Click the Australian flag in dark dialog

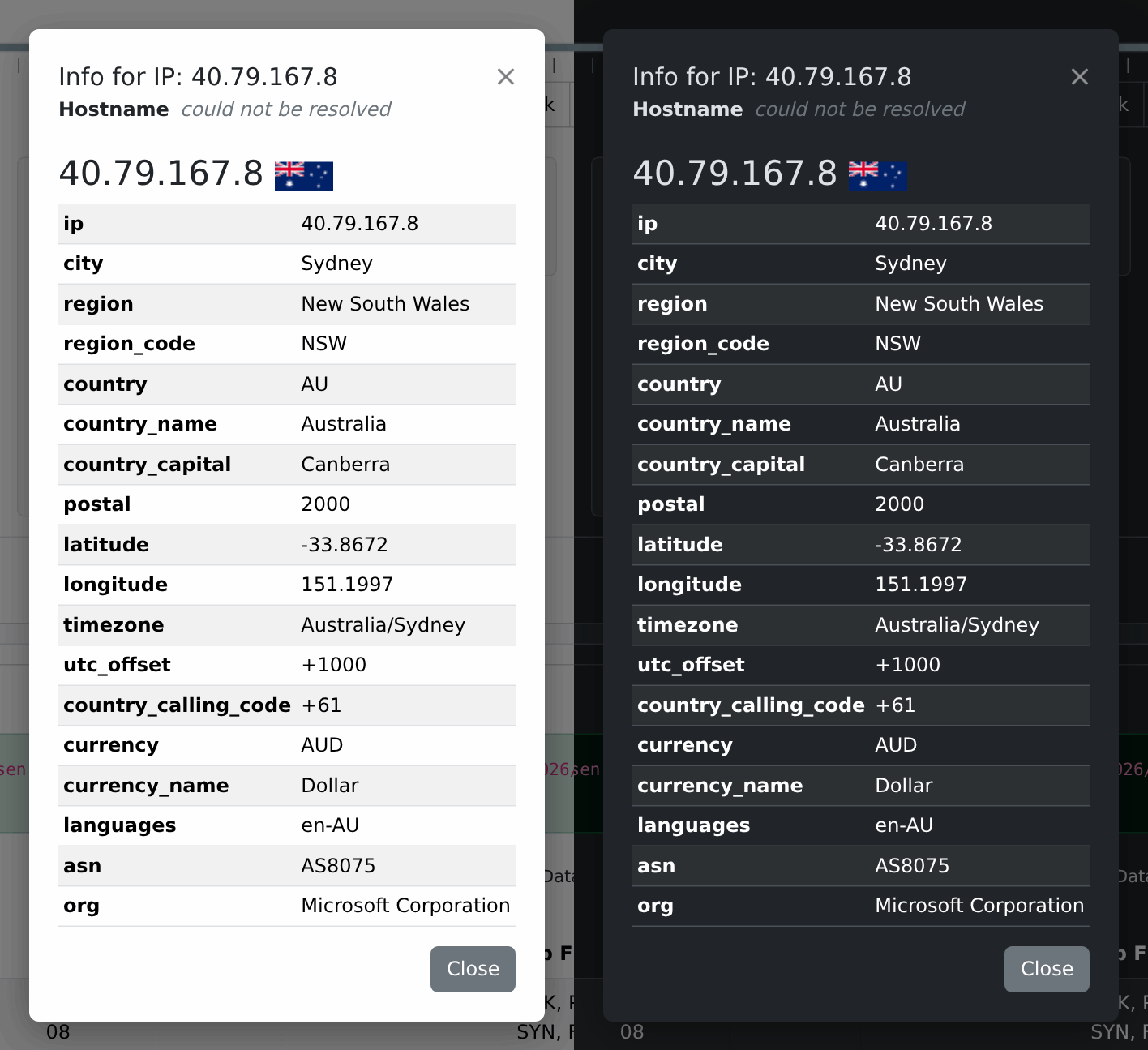(x=878, y=175)
